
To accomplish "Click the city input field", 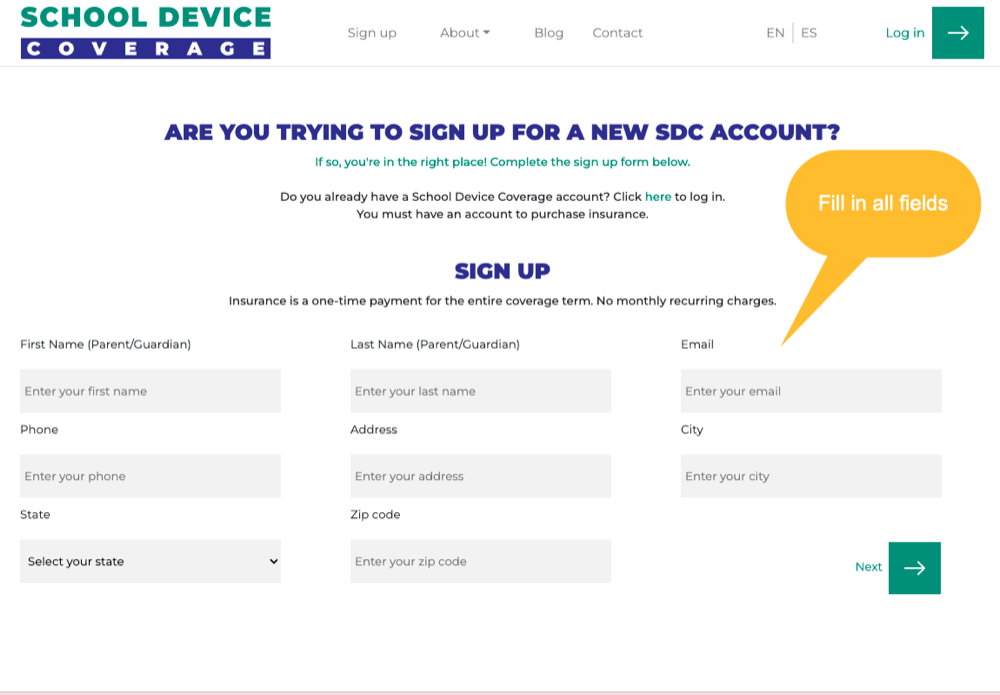I will [x=810, y=476].
